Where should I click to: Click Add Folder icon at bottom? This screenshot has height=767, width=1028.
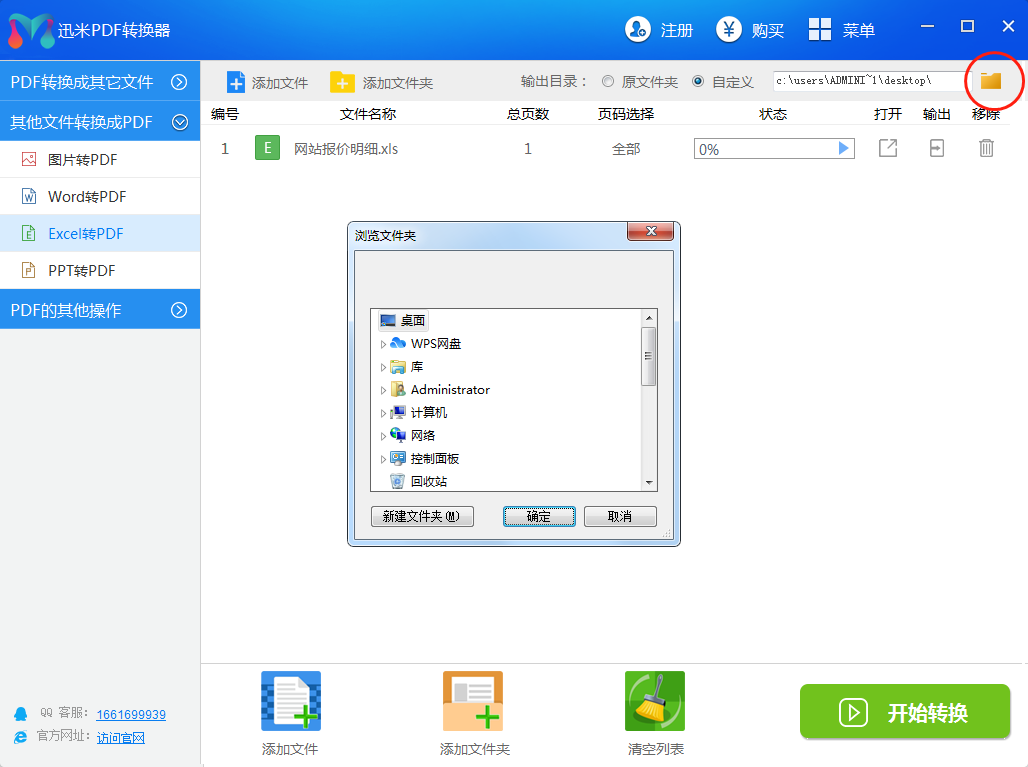[473, 701]
